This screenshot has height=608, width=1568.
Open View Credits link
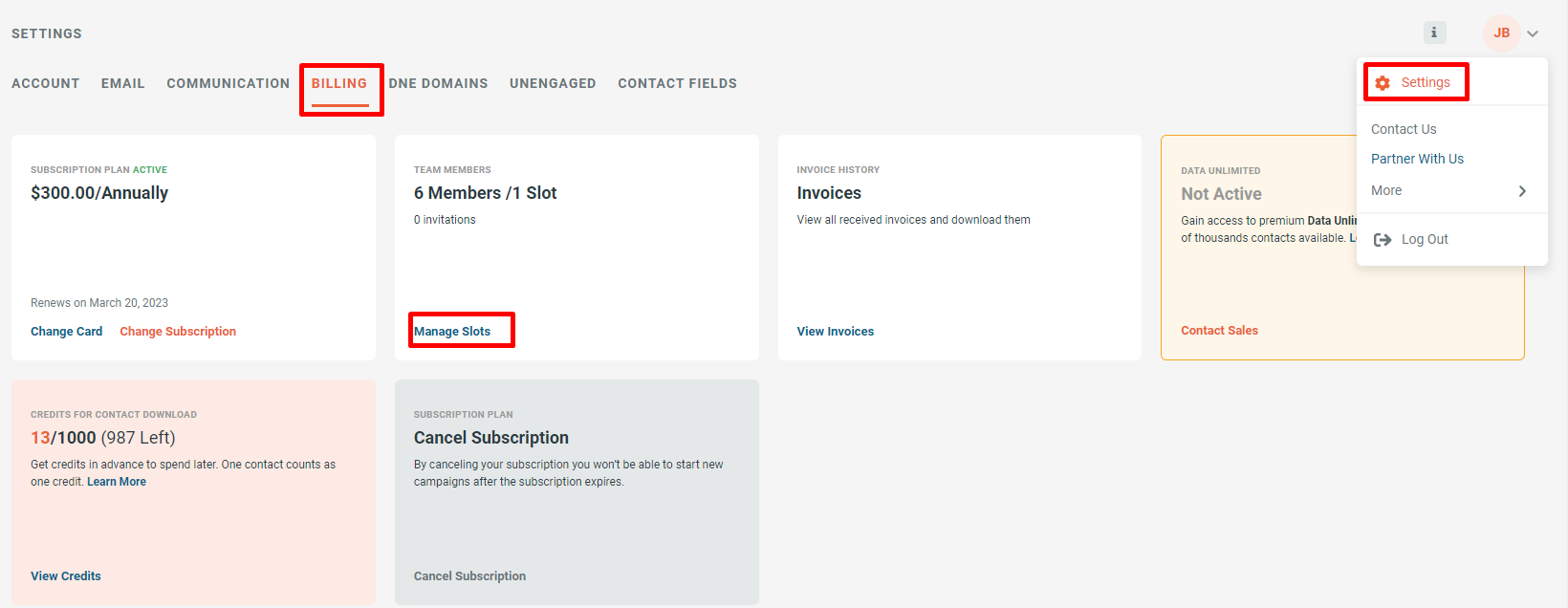66,575
